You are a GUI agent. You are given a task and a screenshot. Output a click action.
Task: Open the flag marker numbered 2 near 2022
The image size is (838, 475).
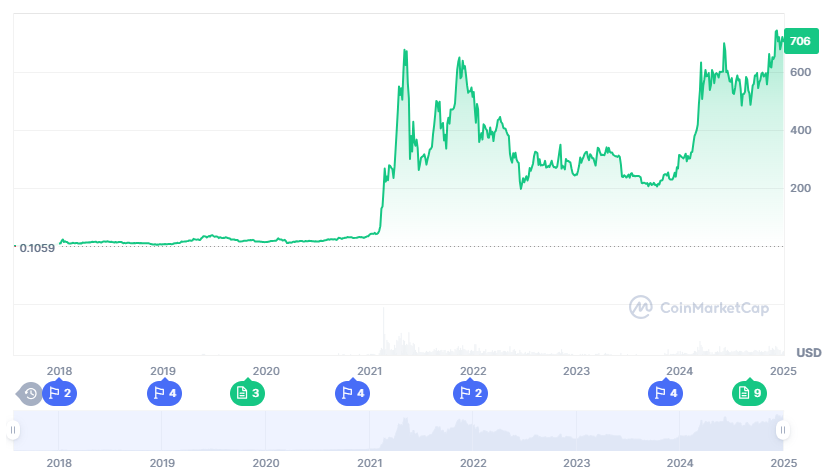click(x=470, y=393)
